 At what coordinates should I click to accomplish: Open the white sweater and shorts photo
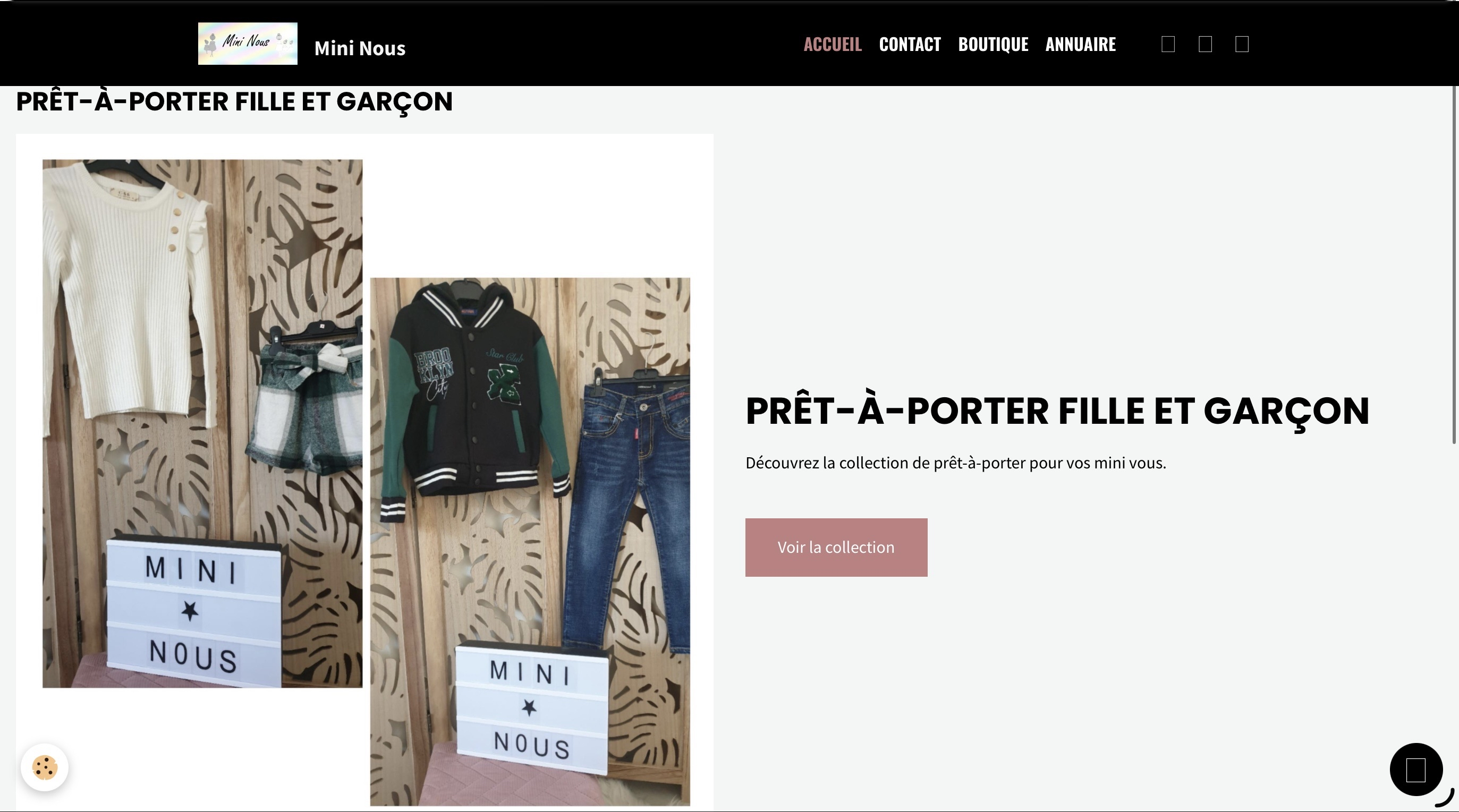coord(202,424)
